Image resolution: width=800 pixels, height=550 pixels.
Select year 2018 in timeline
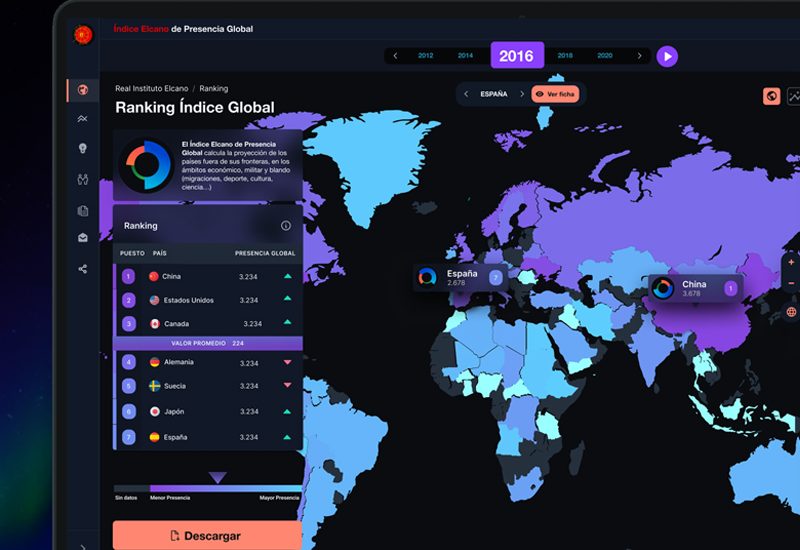(565, 56)
